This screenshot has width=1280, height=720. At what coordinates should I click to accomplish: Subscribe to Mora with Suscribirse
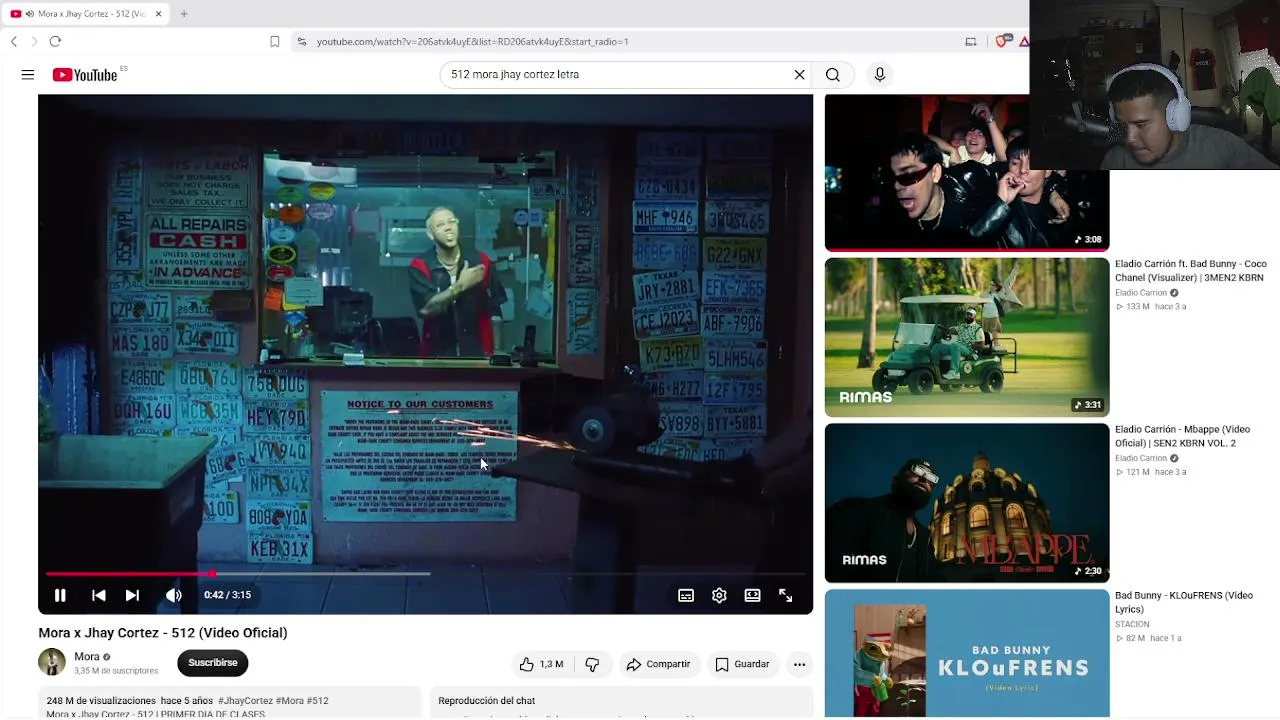coord(213,662)
